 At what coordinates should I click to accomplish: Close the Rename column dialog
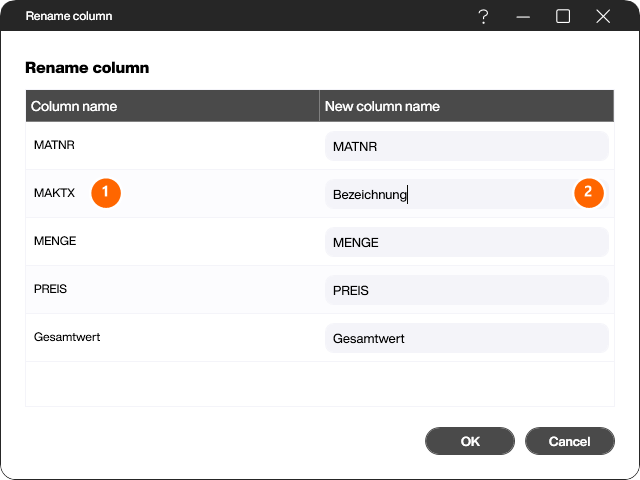603,16
